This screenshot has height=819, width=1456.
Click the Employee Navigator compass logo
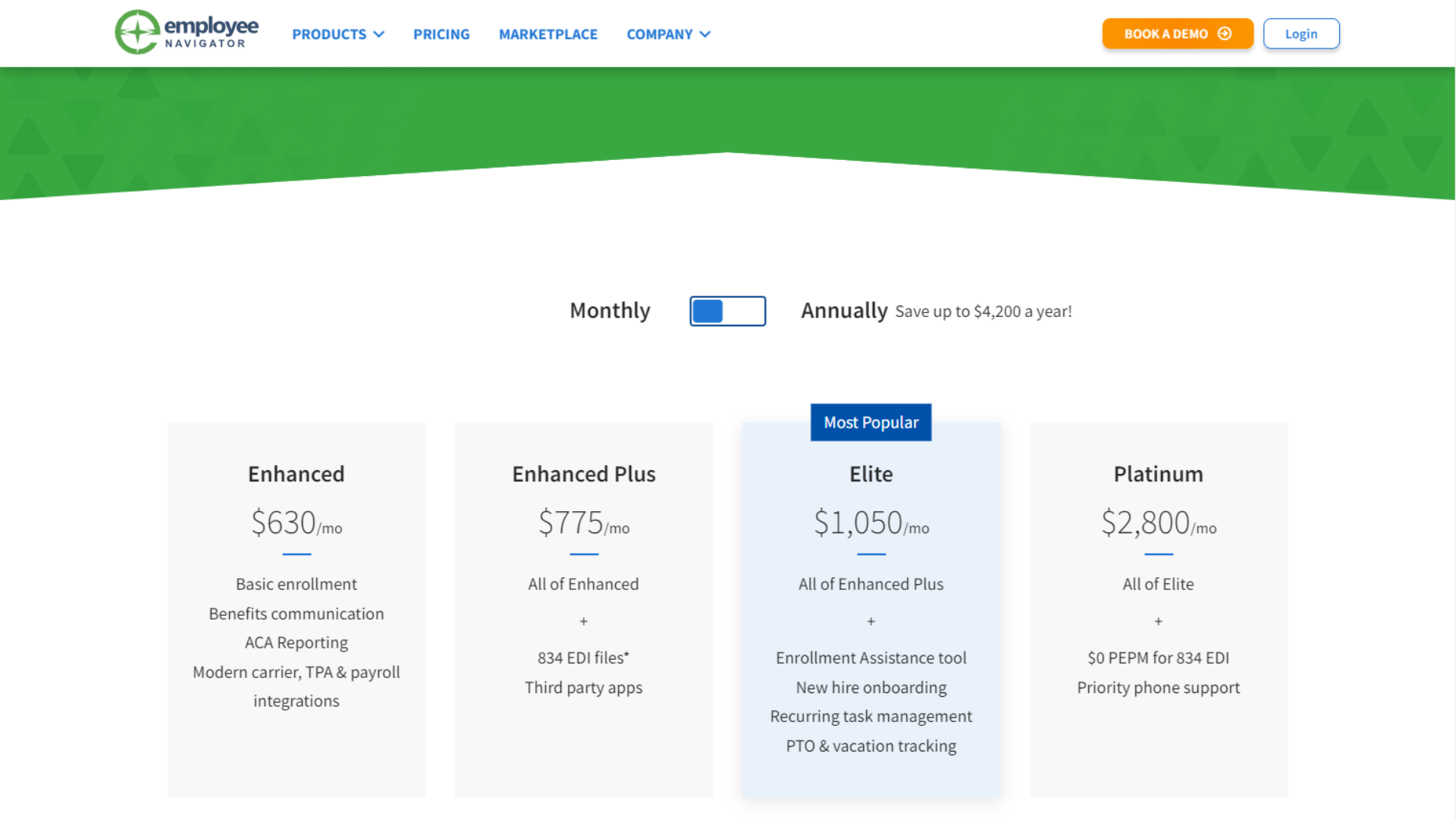[137, 33]
